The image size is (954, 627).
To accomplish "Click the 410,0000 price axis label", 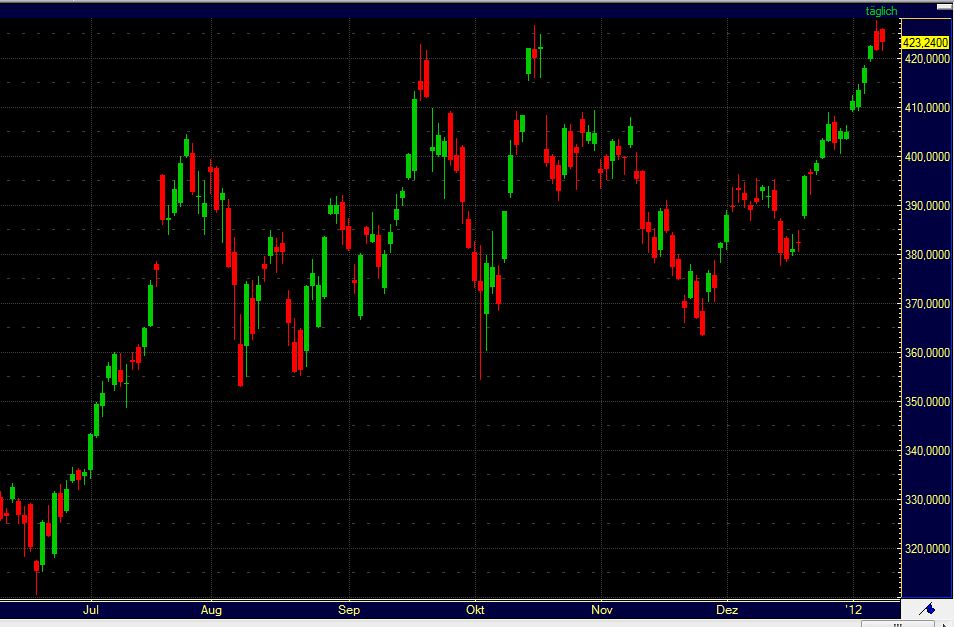I will pos(927,108).
